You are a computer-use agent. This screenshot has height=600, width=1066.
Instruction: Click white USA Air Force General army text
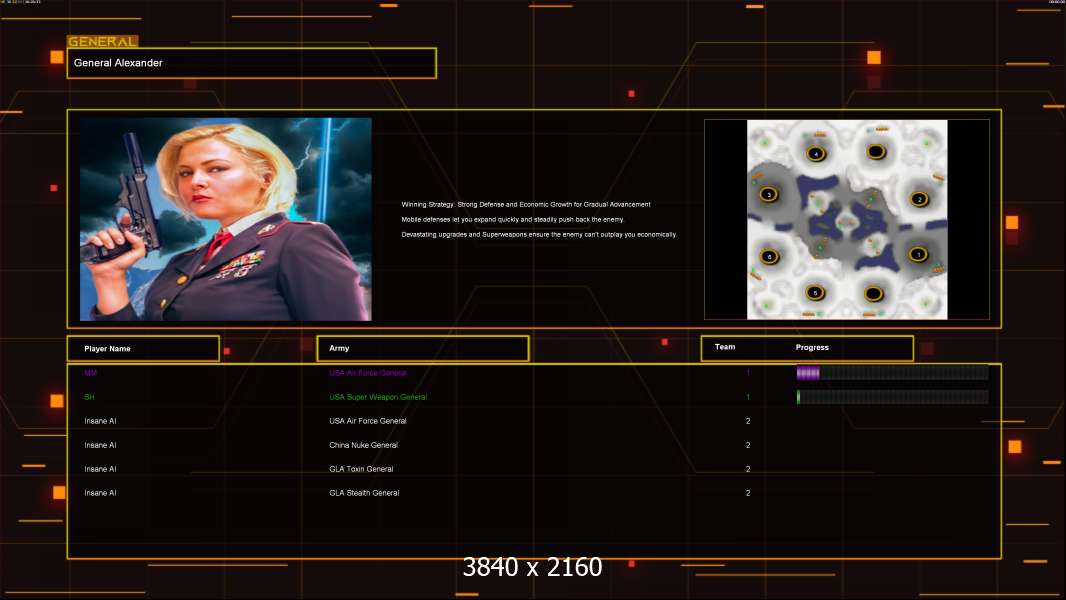click(368, 421)
